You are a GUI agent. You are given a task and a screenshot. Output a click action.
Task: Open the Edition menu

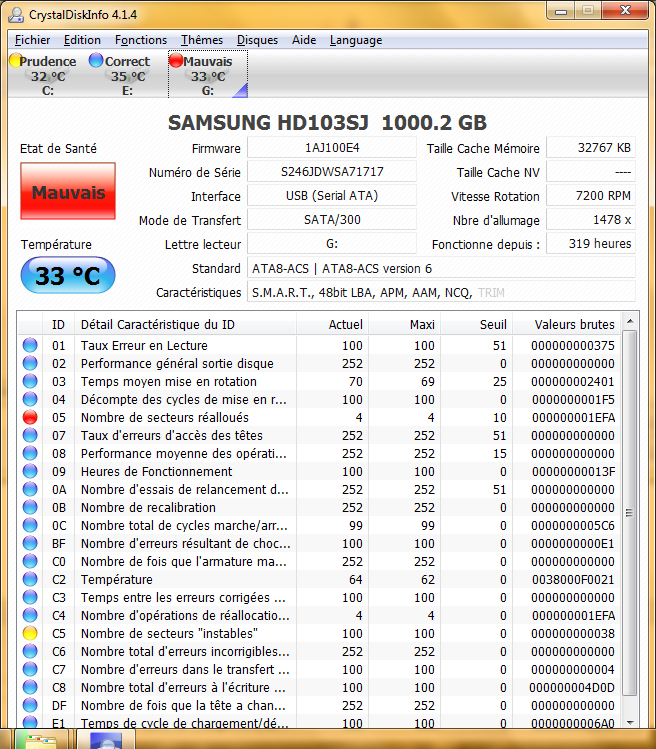82,40
